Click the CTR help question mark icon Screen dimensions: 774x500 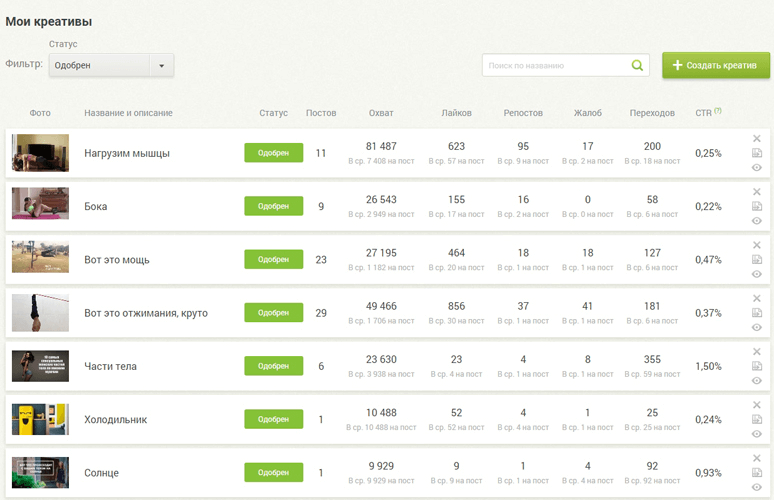718,111
